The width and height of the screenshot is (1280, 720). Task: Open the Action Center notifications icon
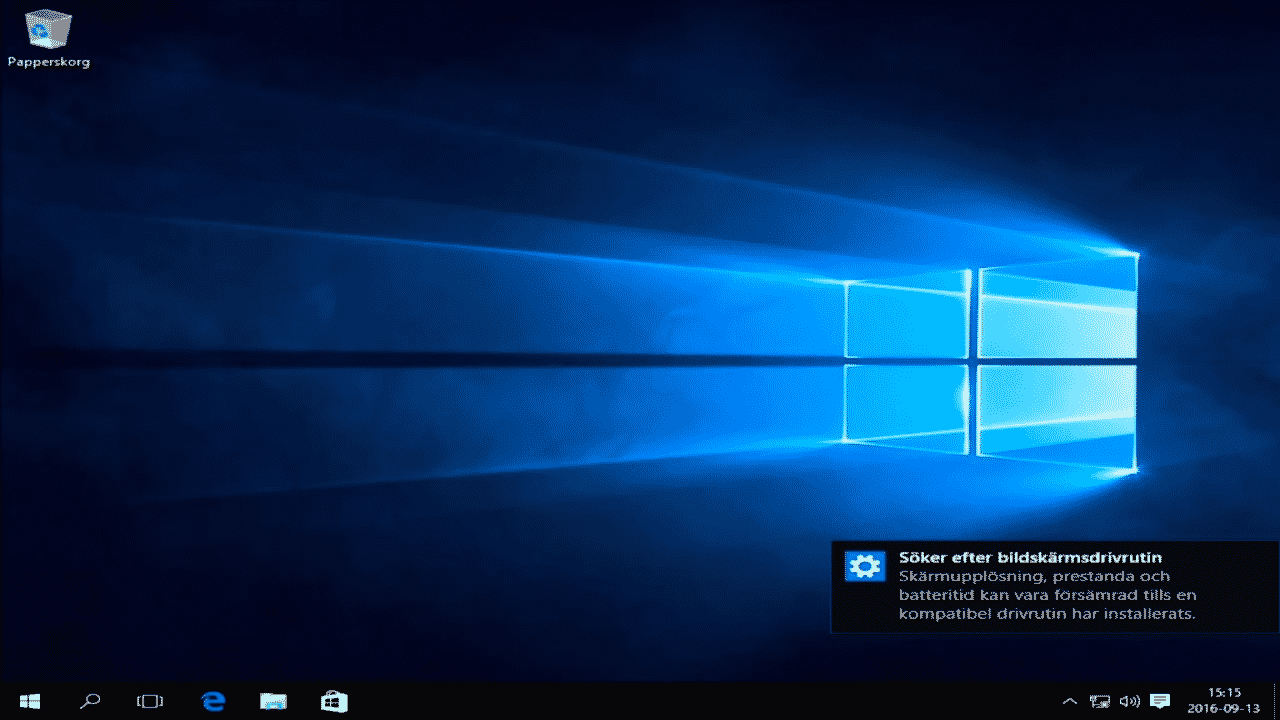pyautogui.click(x=1160, y=701)
